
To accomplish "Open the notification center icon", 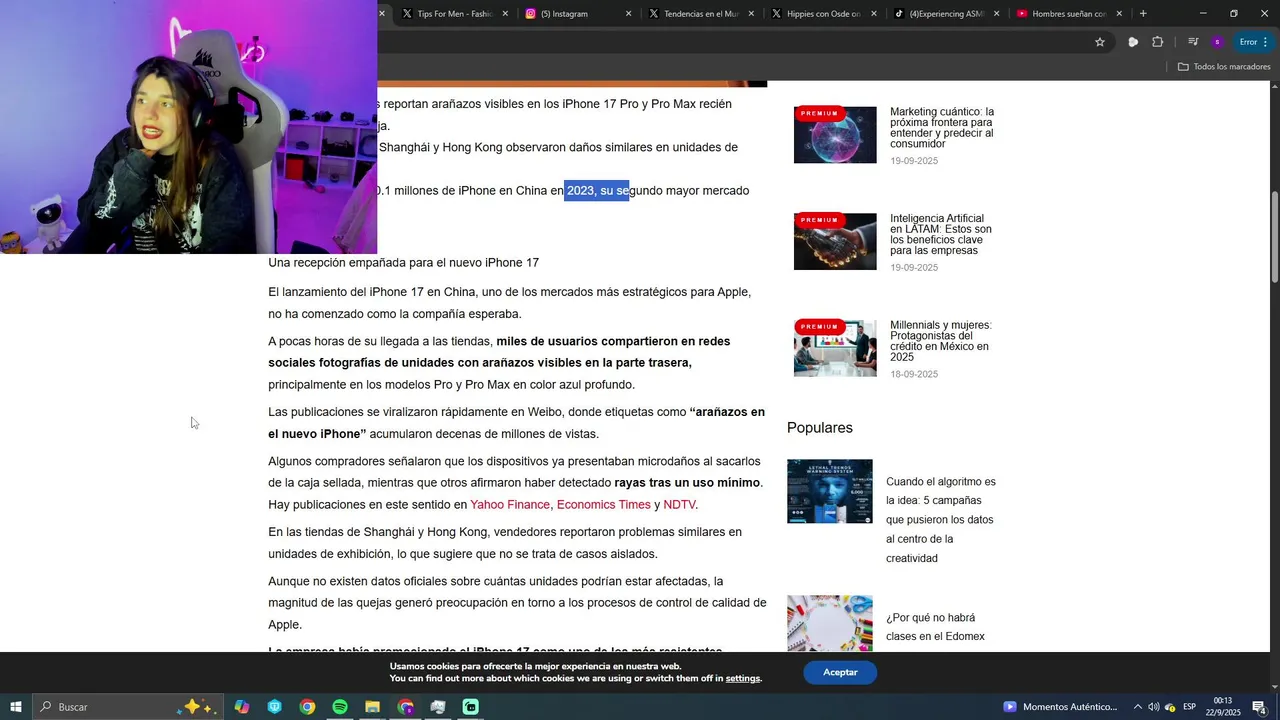I will (x=1259, y=707).
